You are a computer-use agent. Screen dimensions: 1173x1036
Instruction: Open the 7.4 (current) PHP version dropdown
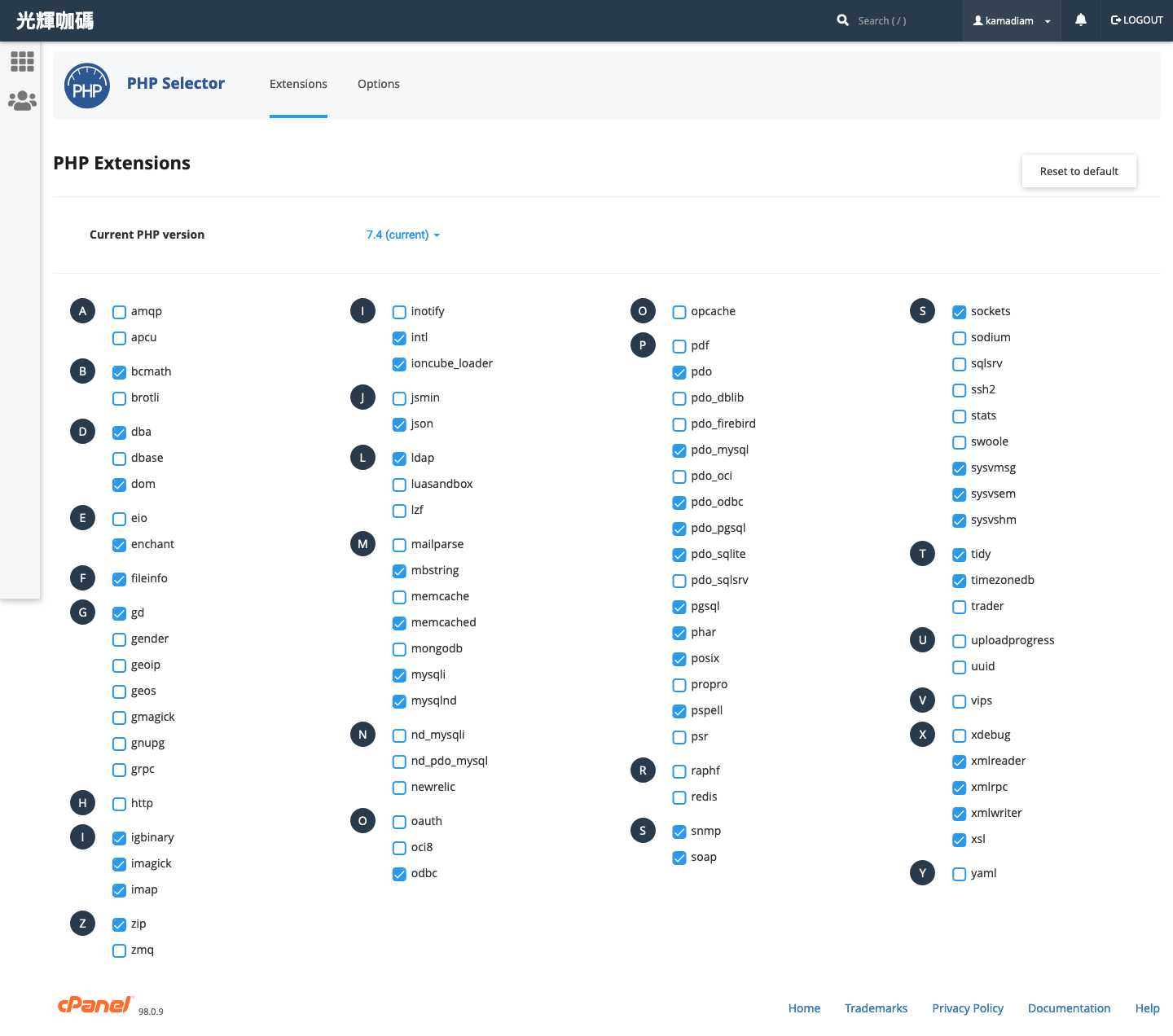coord(402,235)
